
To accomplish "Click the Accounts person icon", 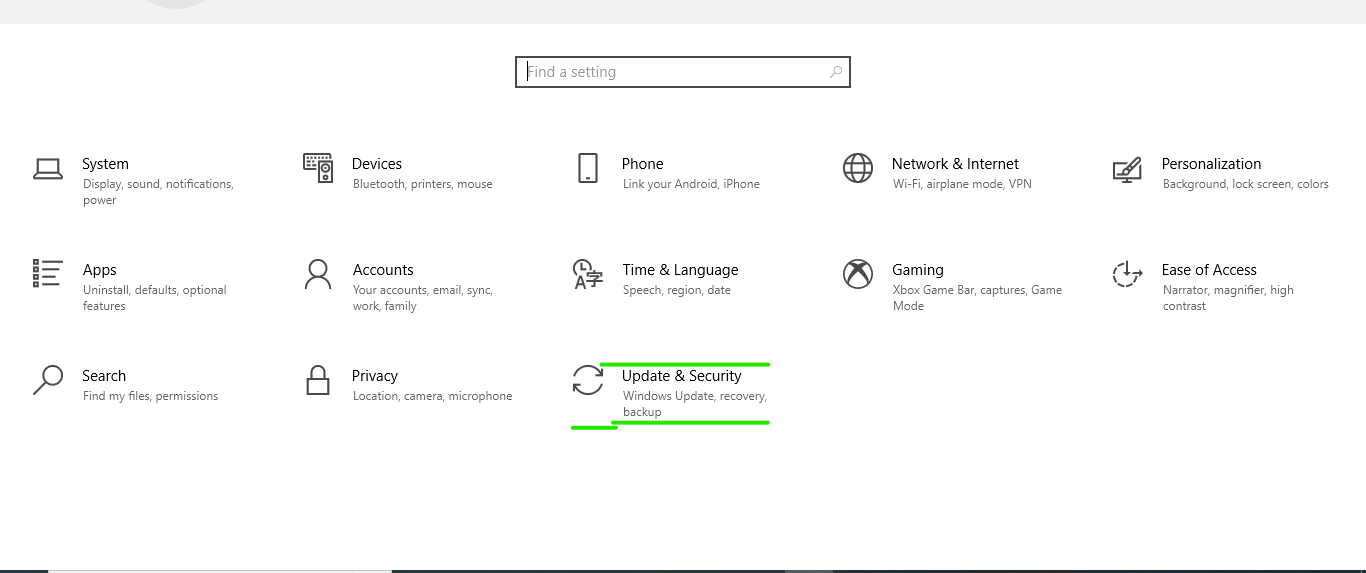I will (318, 274).
